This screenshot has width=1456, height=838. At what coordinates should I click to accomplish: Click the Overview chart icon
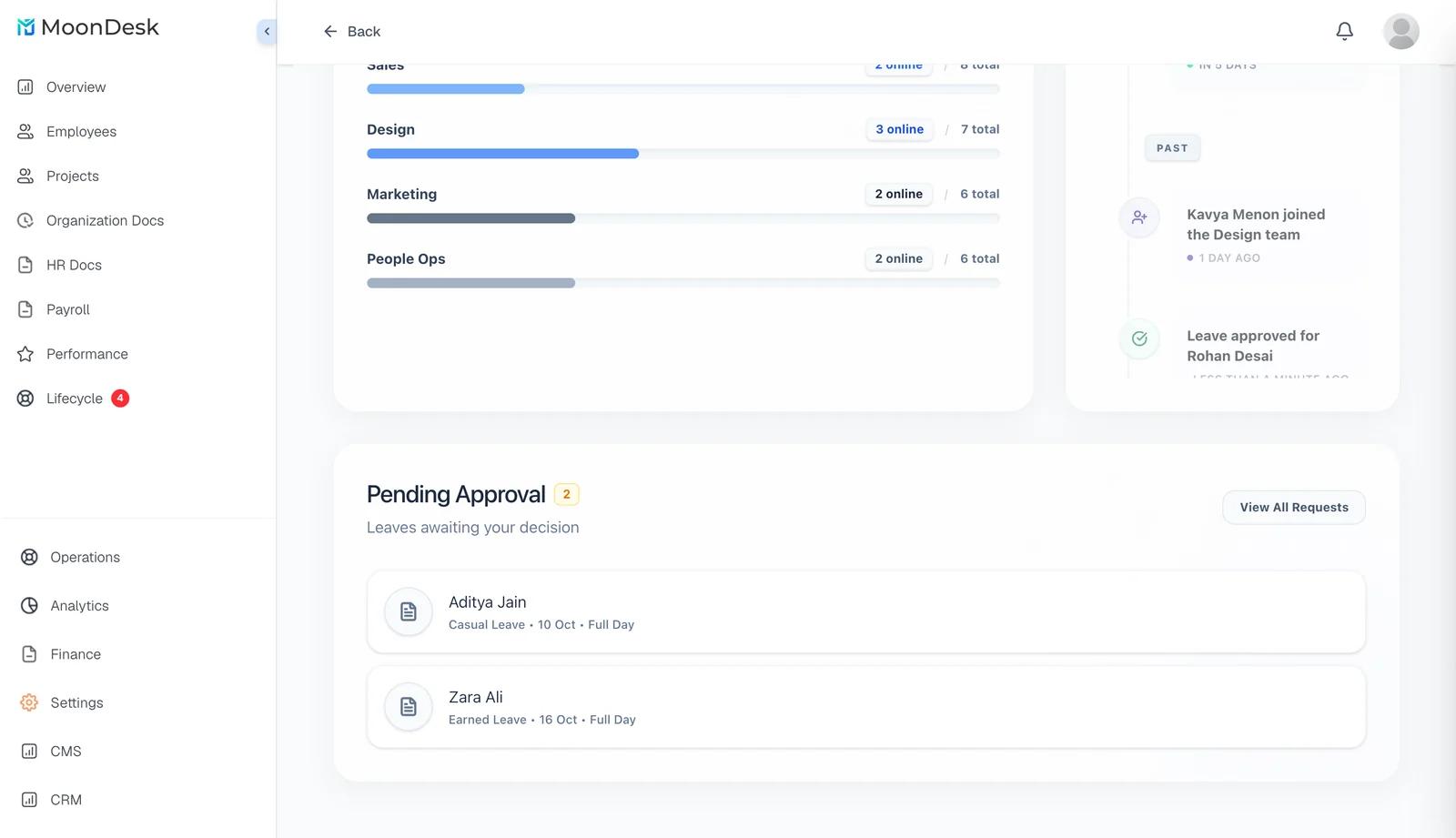pos(25,87)
